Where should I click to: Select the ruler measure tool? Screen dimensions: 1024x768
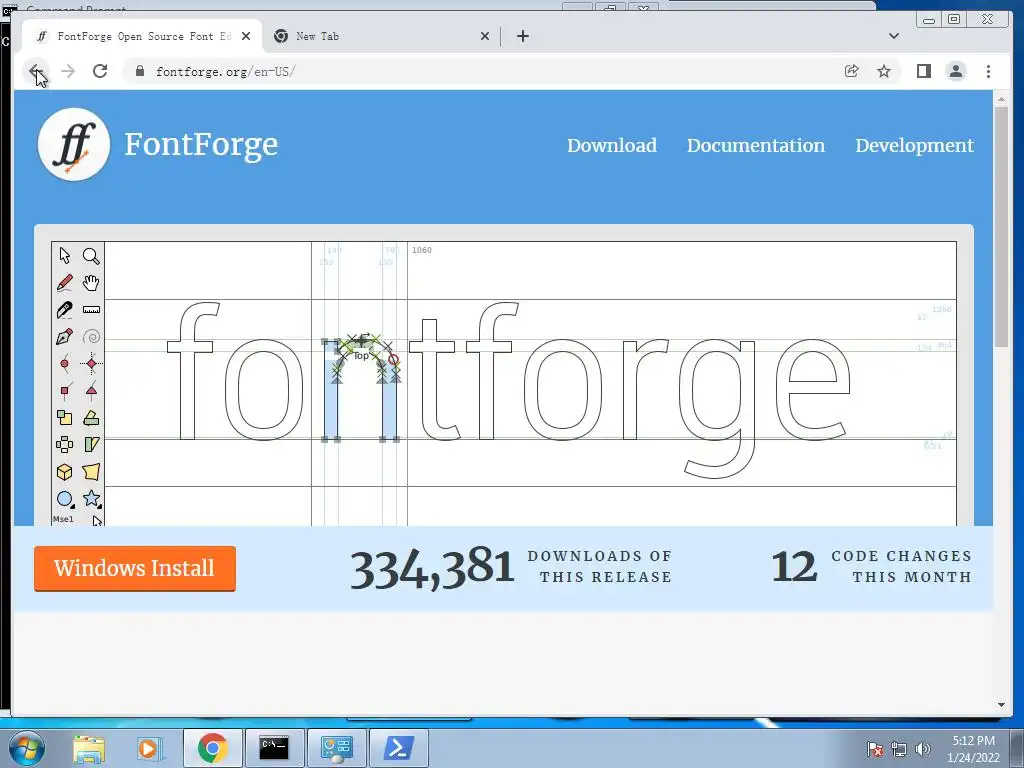[91, 310]
